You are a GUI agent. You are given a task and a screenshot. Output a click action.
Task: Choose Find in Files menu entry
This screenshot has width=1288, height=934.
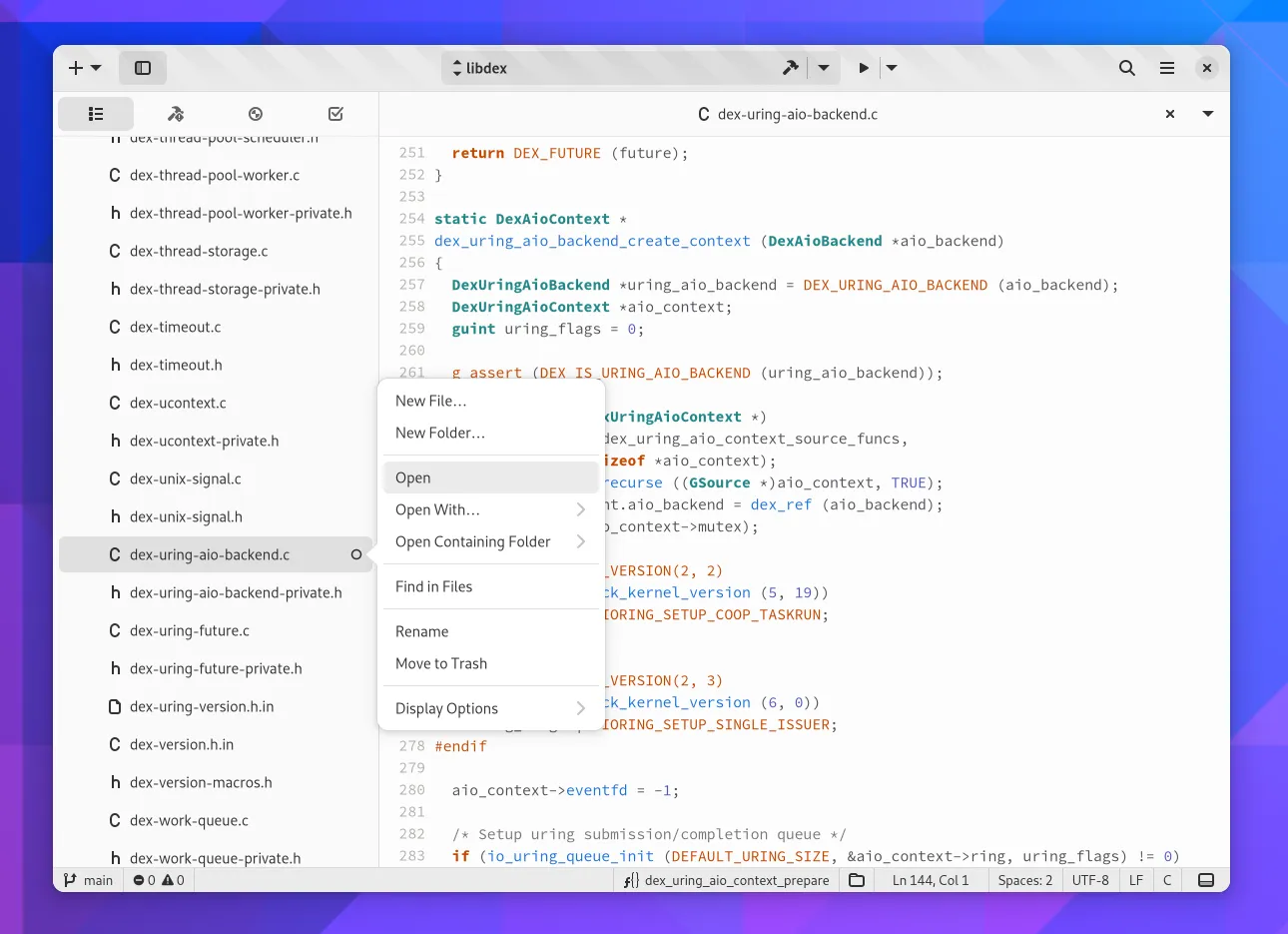coord(434,586)
